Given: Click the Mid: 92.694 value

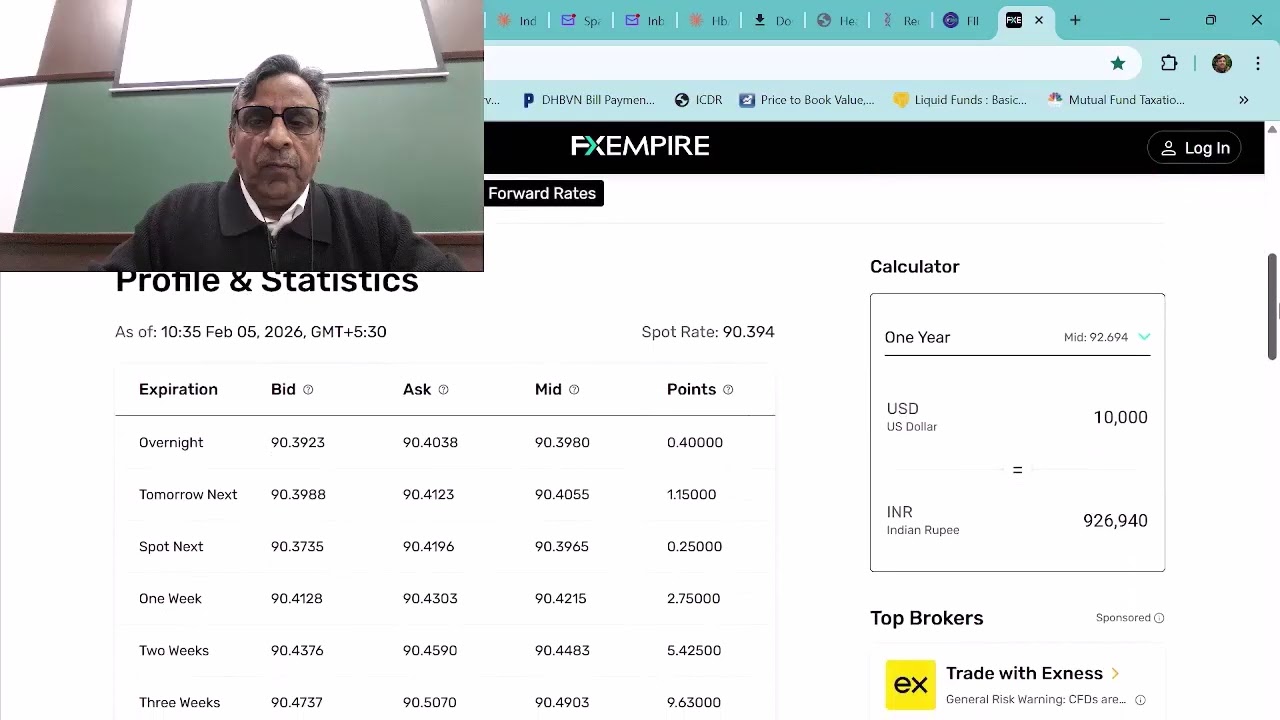Looking at the screenshot, I should click(x=1095, y=337).
